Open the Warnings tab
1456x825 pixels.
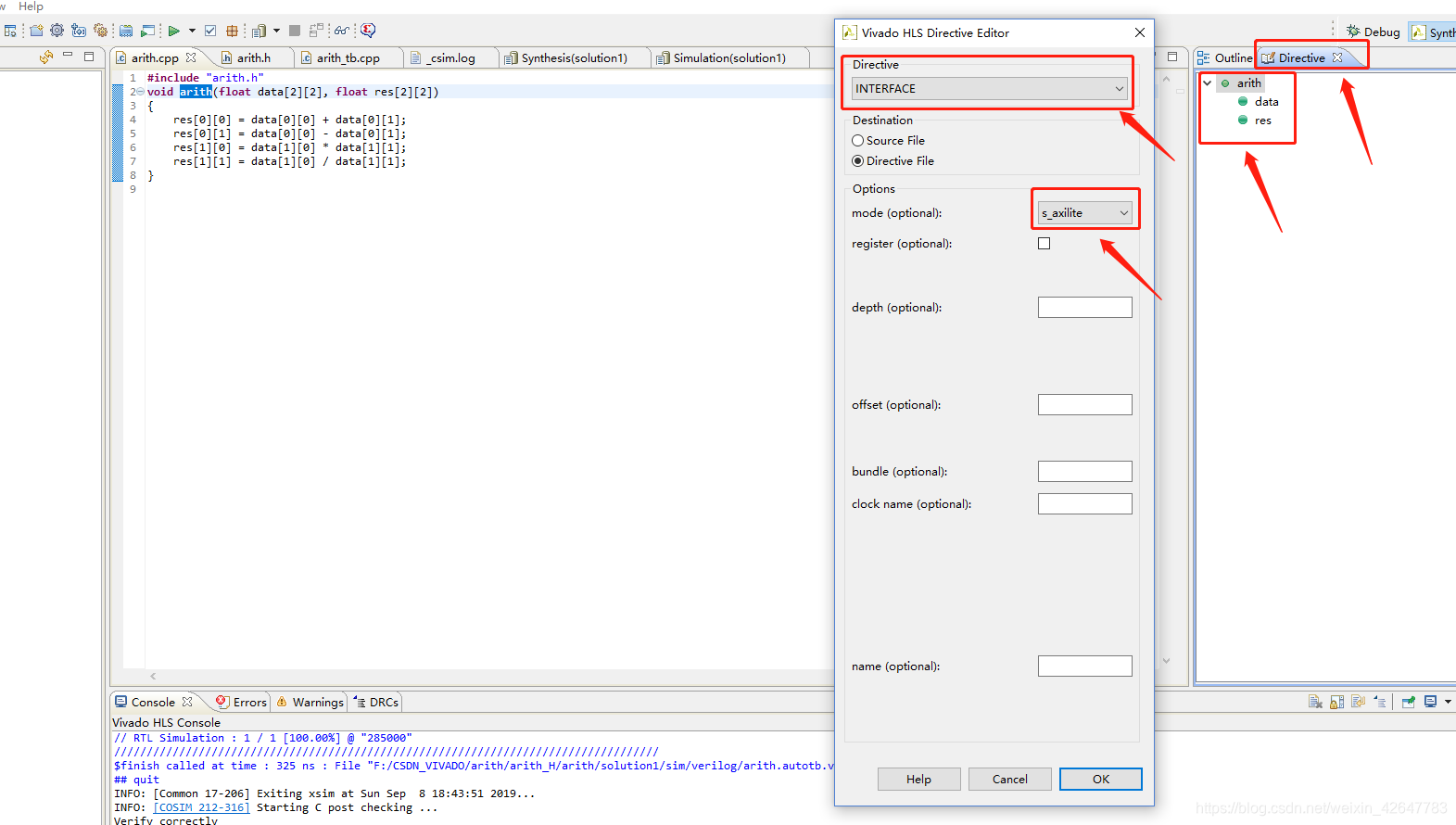pos(310,702)
